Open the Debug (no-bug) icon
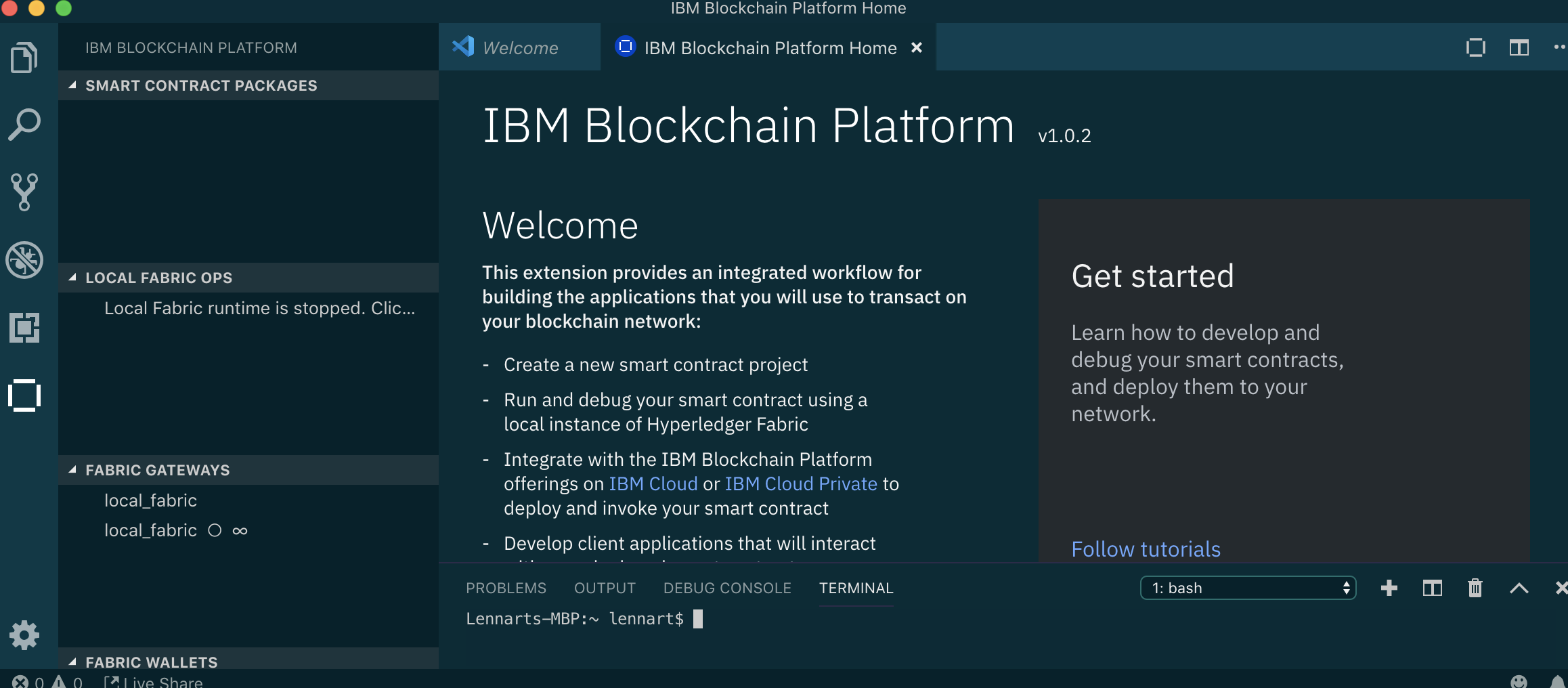Image resolution: width=1568 pixels, height=688 pixels. [x=25, y=260]
